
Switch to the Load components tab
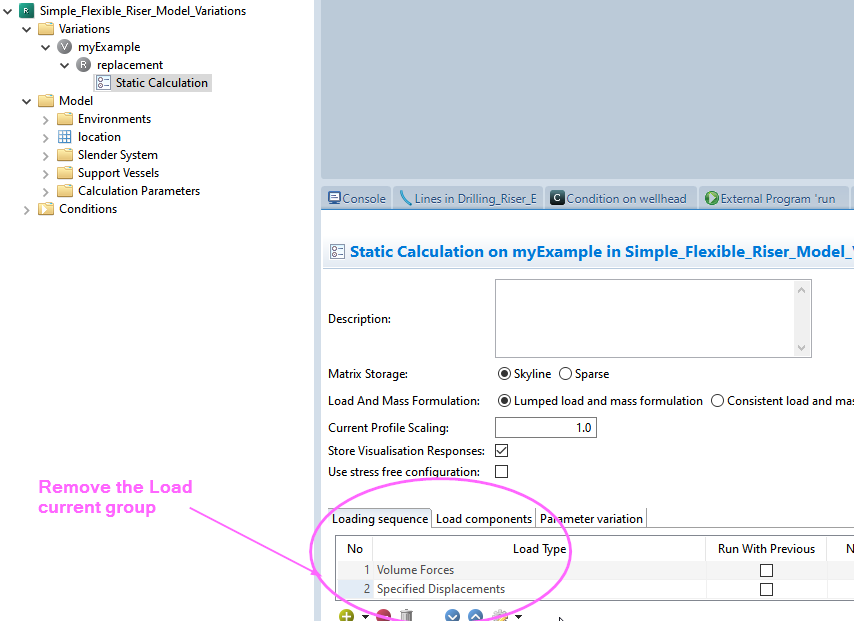point(483,519)
